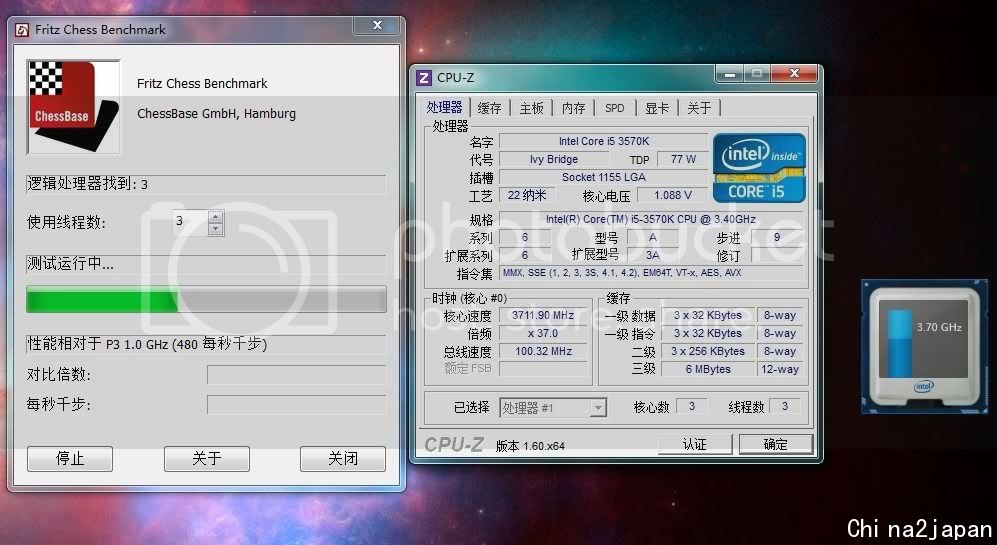997x545 pixels.
Task: Click the thread count input field showing 3
Action: pos(190,223)
